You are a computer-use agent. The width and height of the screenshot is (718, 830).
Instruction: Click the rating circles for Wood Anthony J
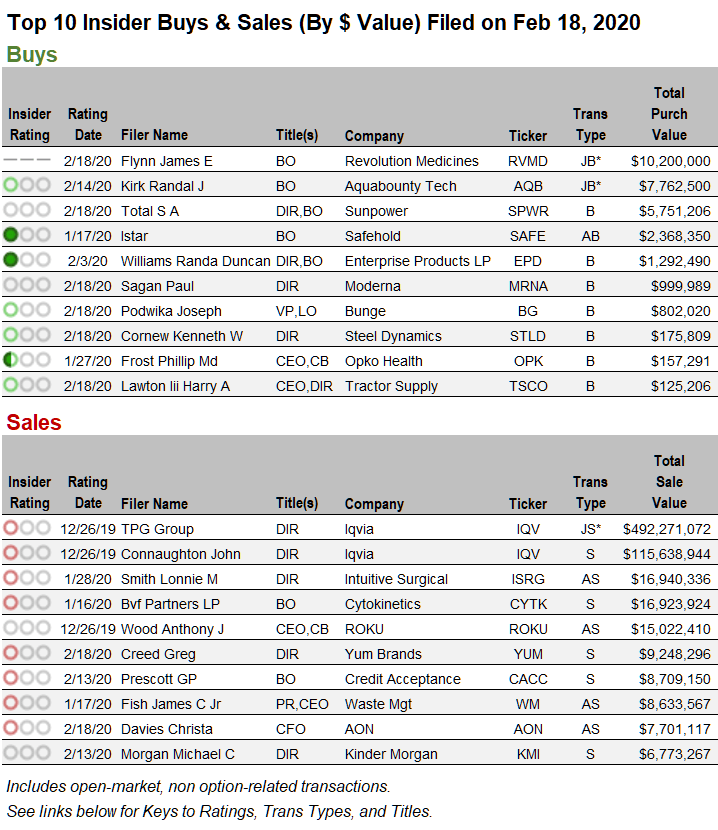pos(27,629)
